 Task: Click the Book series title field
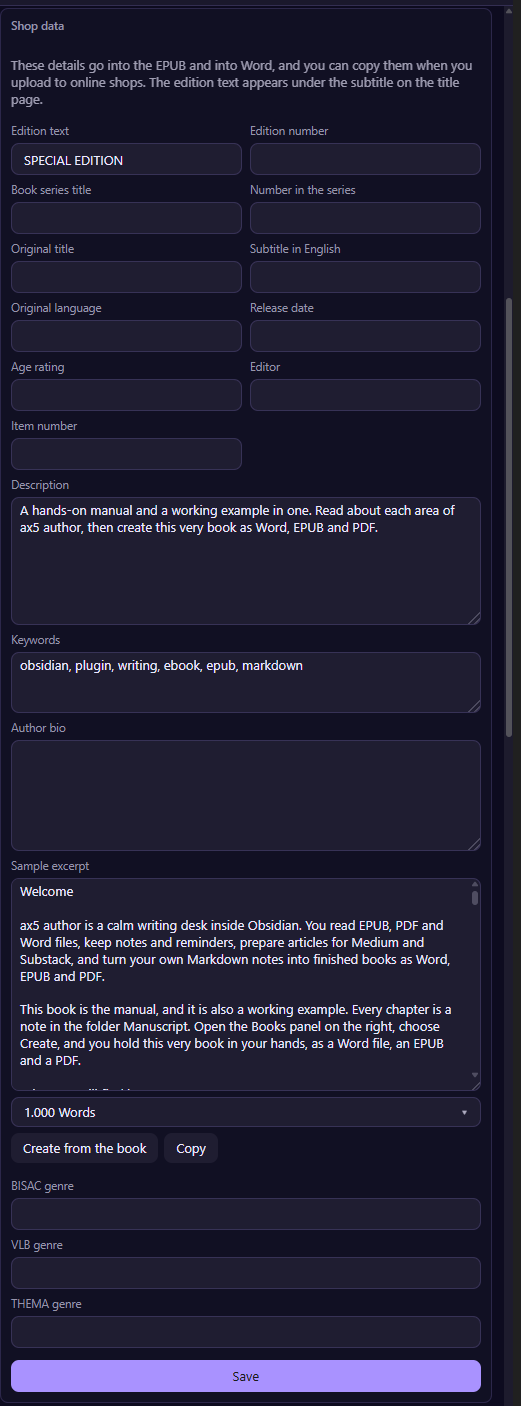click(x=126, y=218)
